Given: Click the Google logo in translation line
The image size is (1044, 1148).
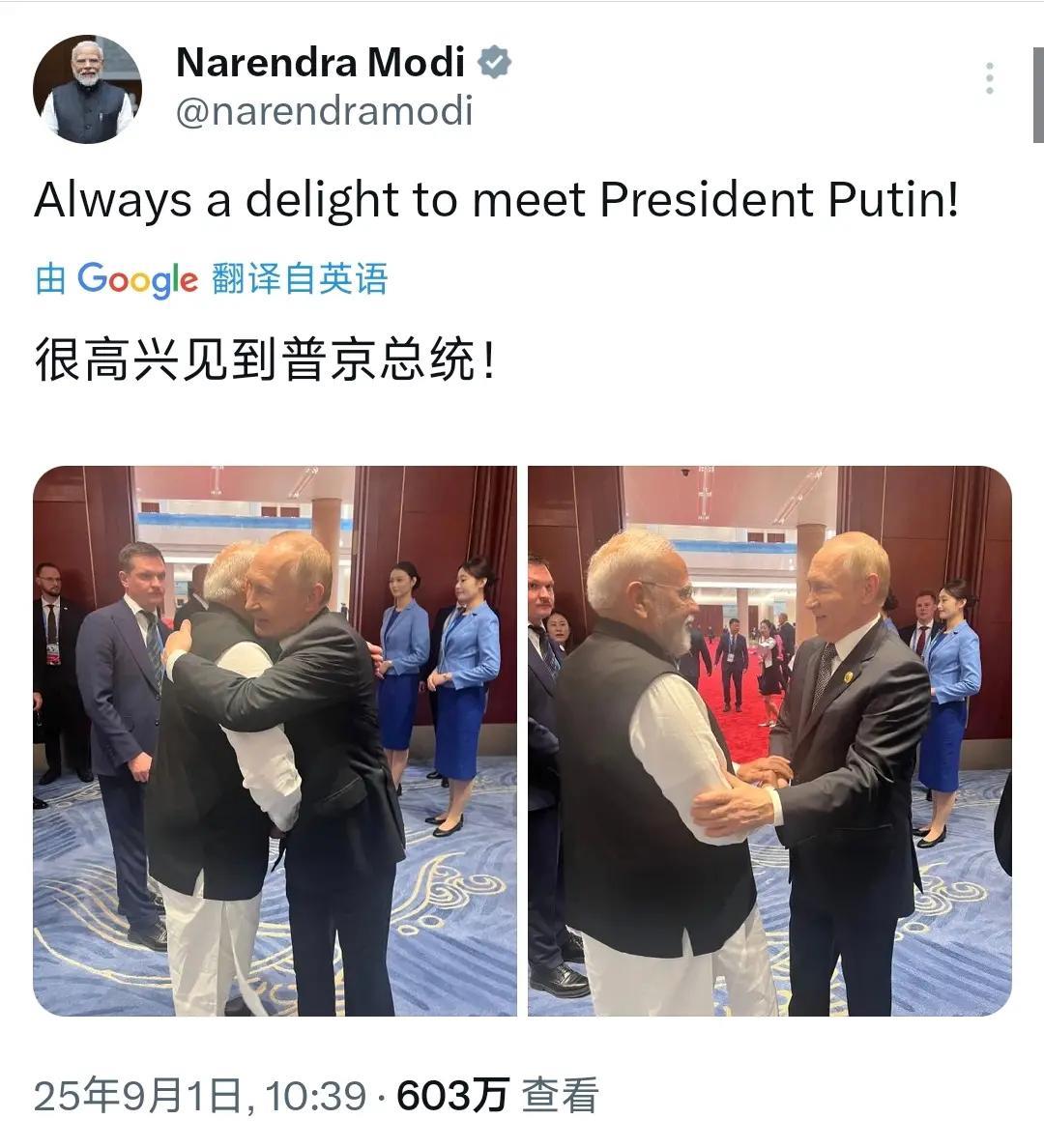Looking at the screenshot, I should [x=137, y=279].
